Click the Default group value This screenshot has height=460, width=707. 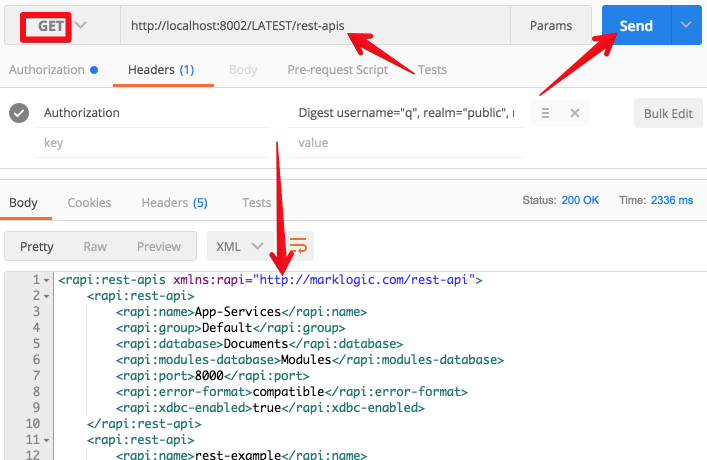click(x=227, y=327)
